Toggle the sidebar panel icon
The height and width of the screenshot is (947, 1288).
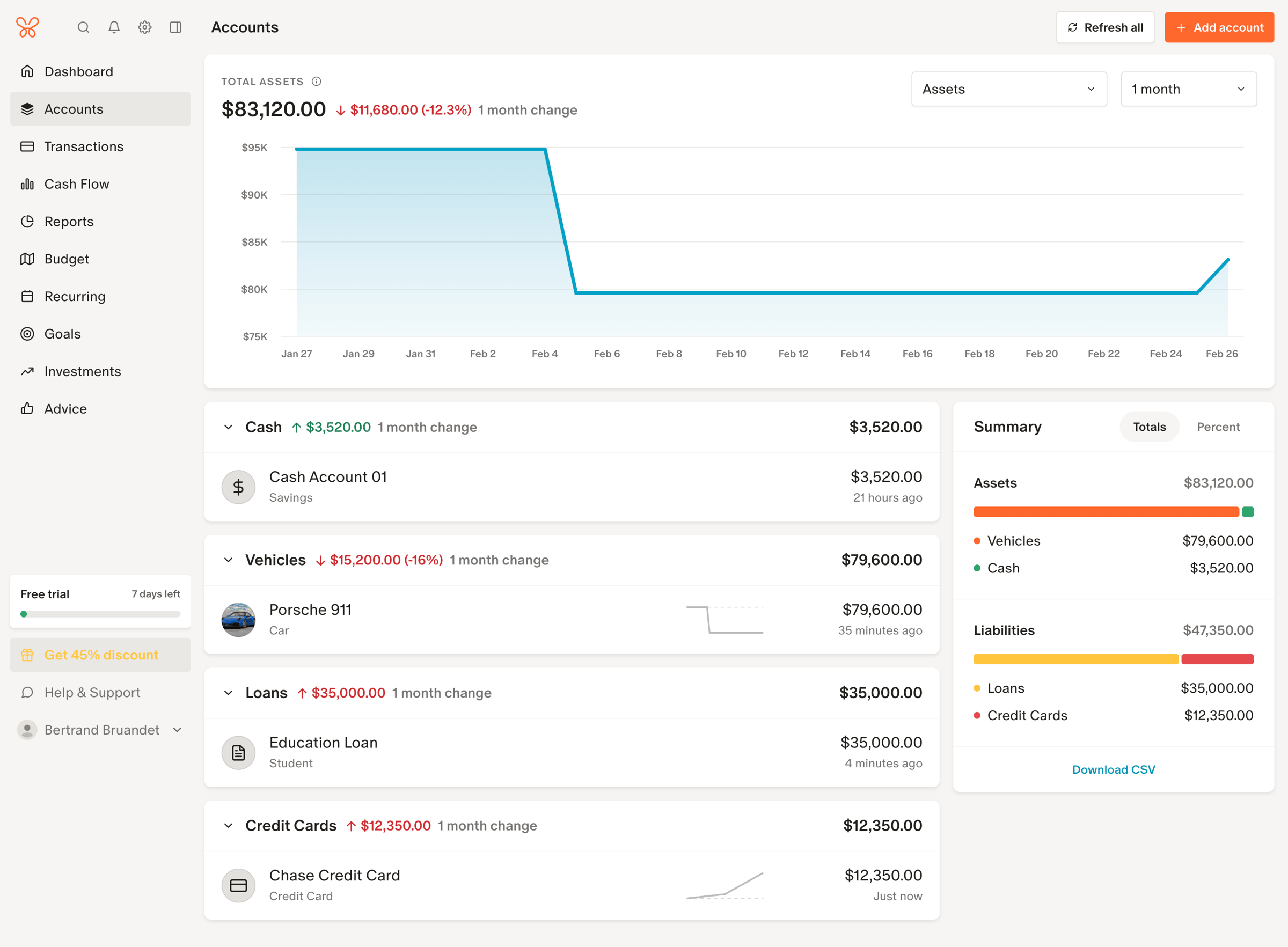click(x=175, y=27)
